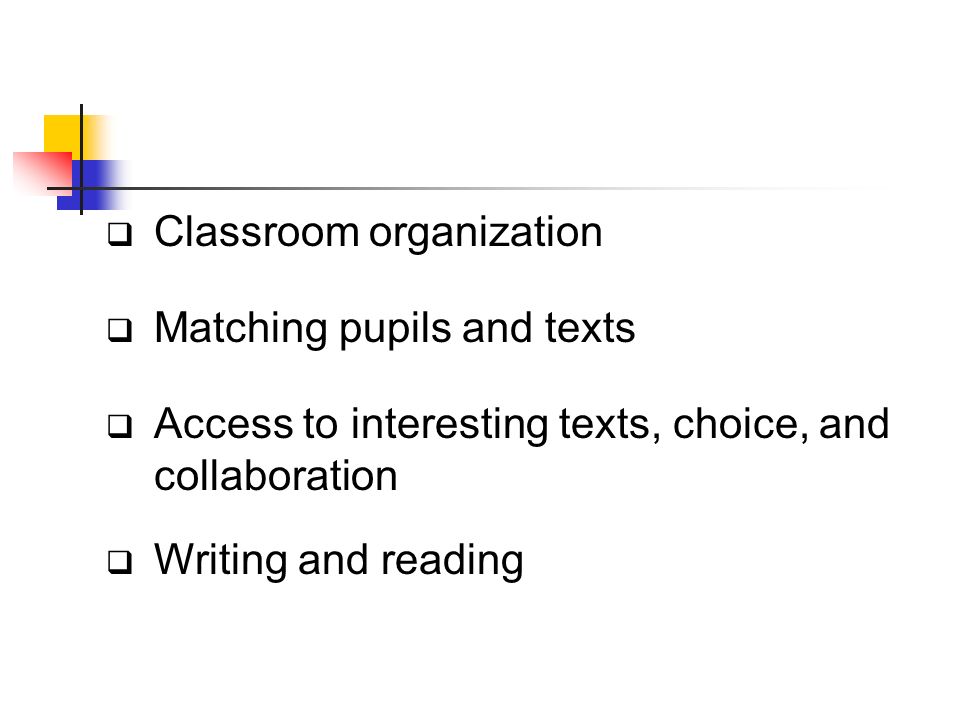Click the blue square in the slide decoration

point(93,185)
